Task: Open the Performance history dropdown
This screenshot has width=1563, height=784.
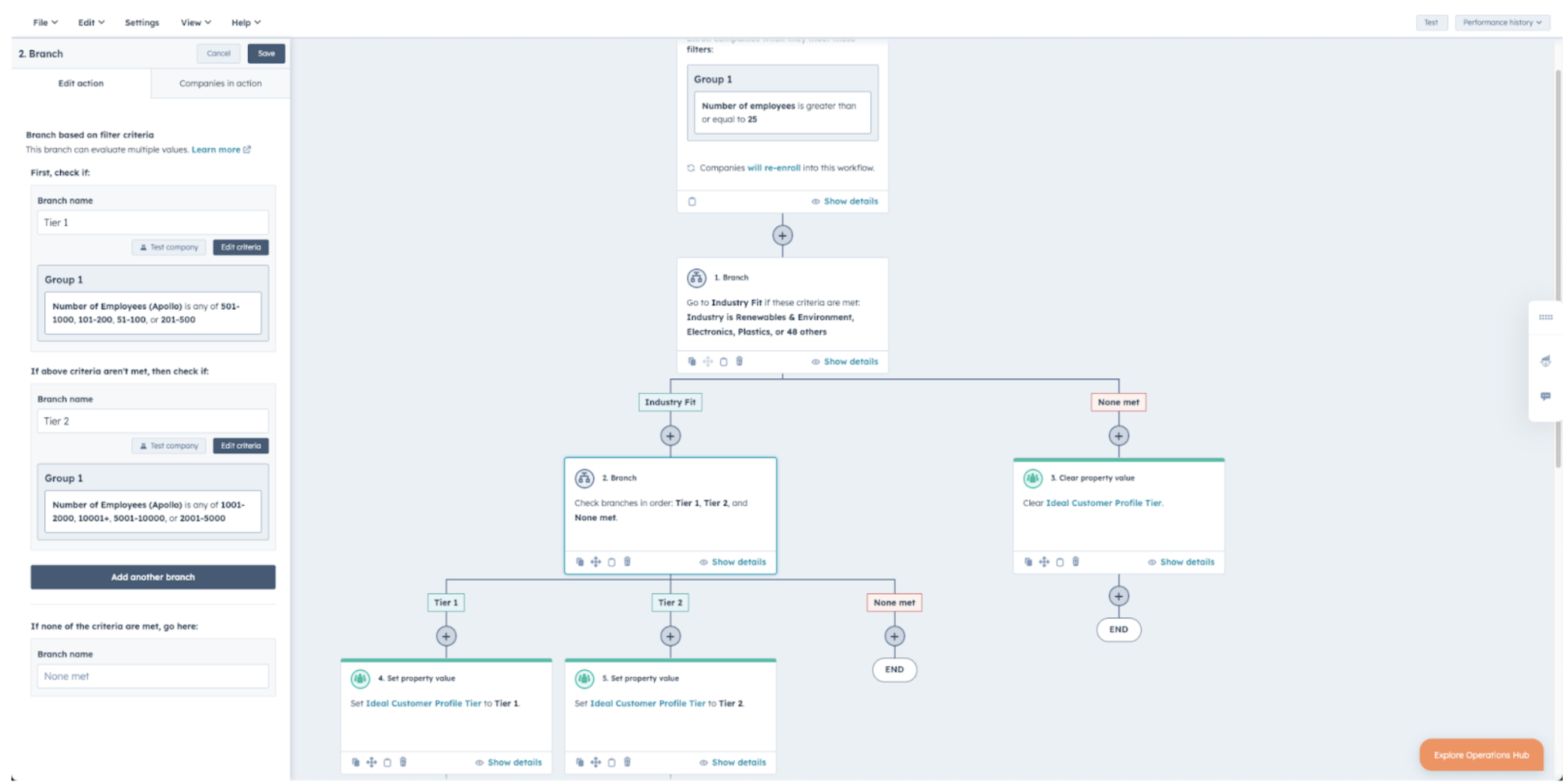Action: [x=1502, y=23]
